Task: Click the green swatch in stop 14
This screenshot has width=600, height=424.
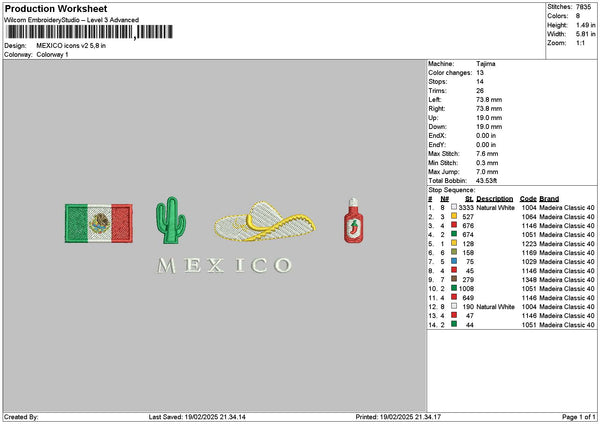Action: pyautogui.click(x=454, y=324)
